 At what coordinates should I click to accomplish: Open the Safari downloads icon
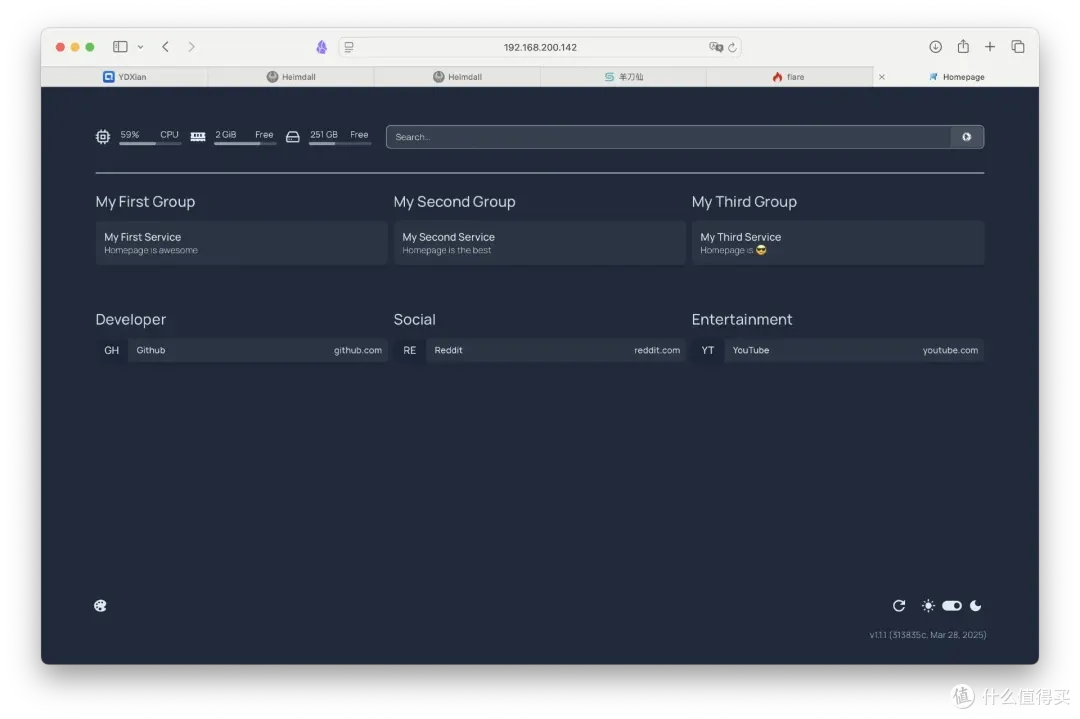935,46
